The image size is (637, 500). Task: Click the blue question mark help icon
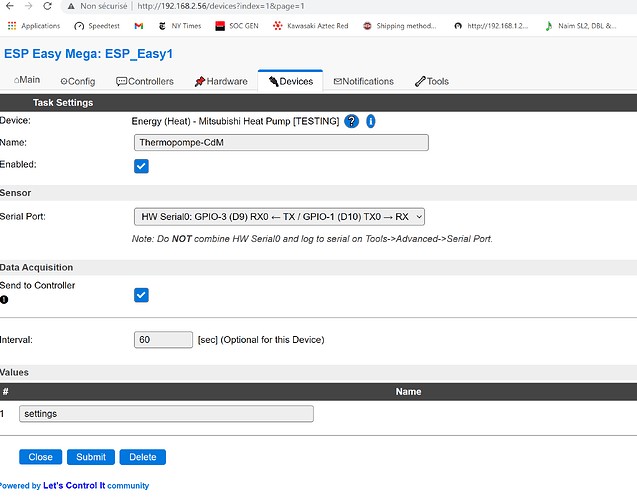pyautogui.click(x=351, y=121)
